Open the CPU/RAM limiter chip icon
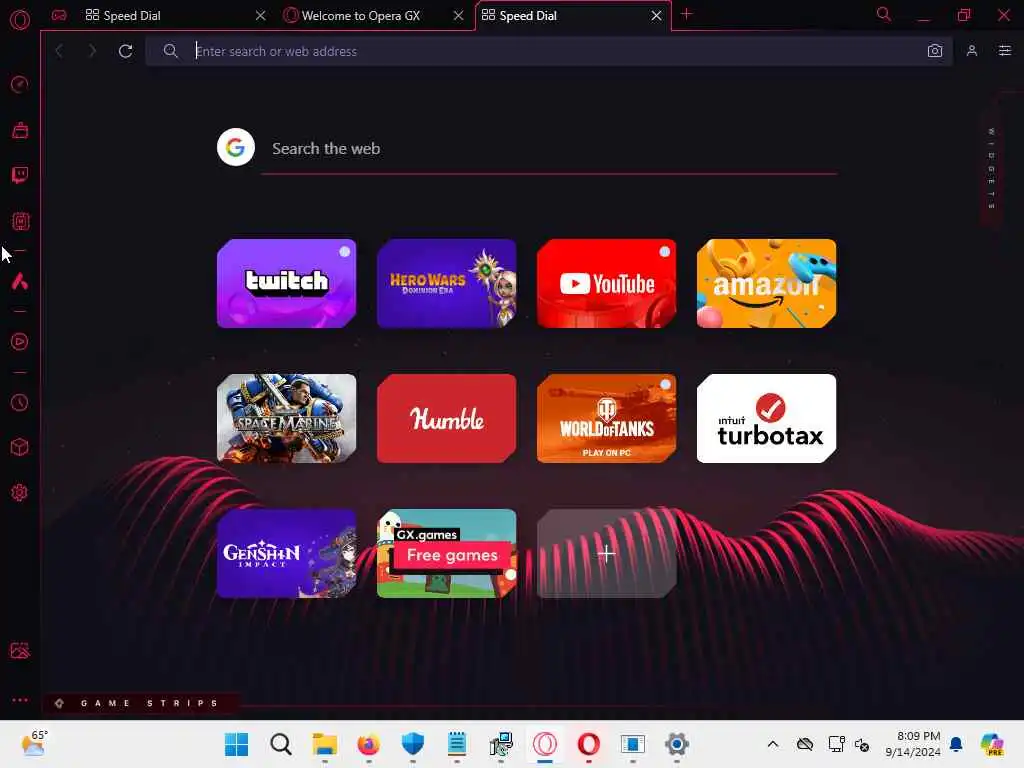This screenshot has height=768, width=1024. 20,221
